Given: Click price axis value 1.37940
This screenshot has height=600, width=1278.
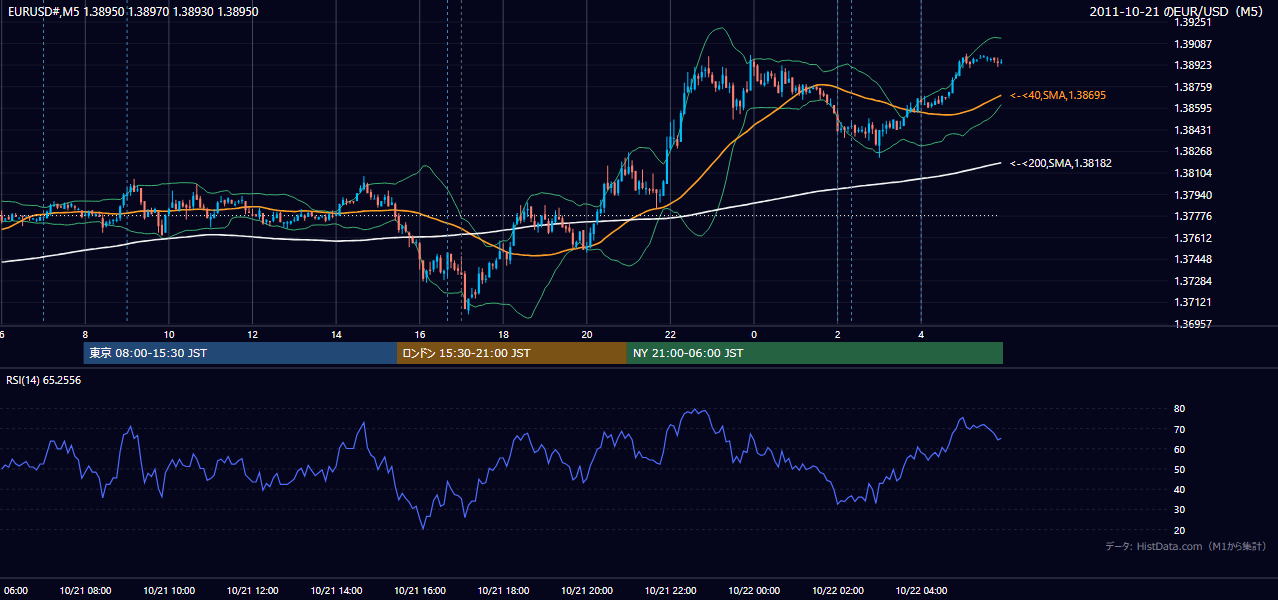Looking at the screenshot, I should pos(1192,195).
